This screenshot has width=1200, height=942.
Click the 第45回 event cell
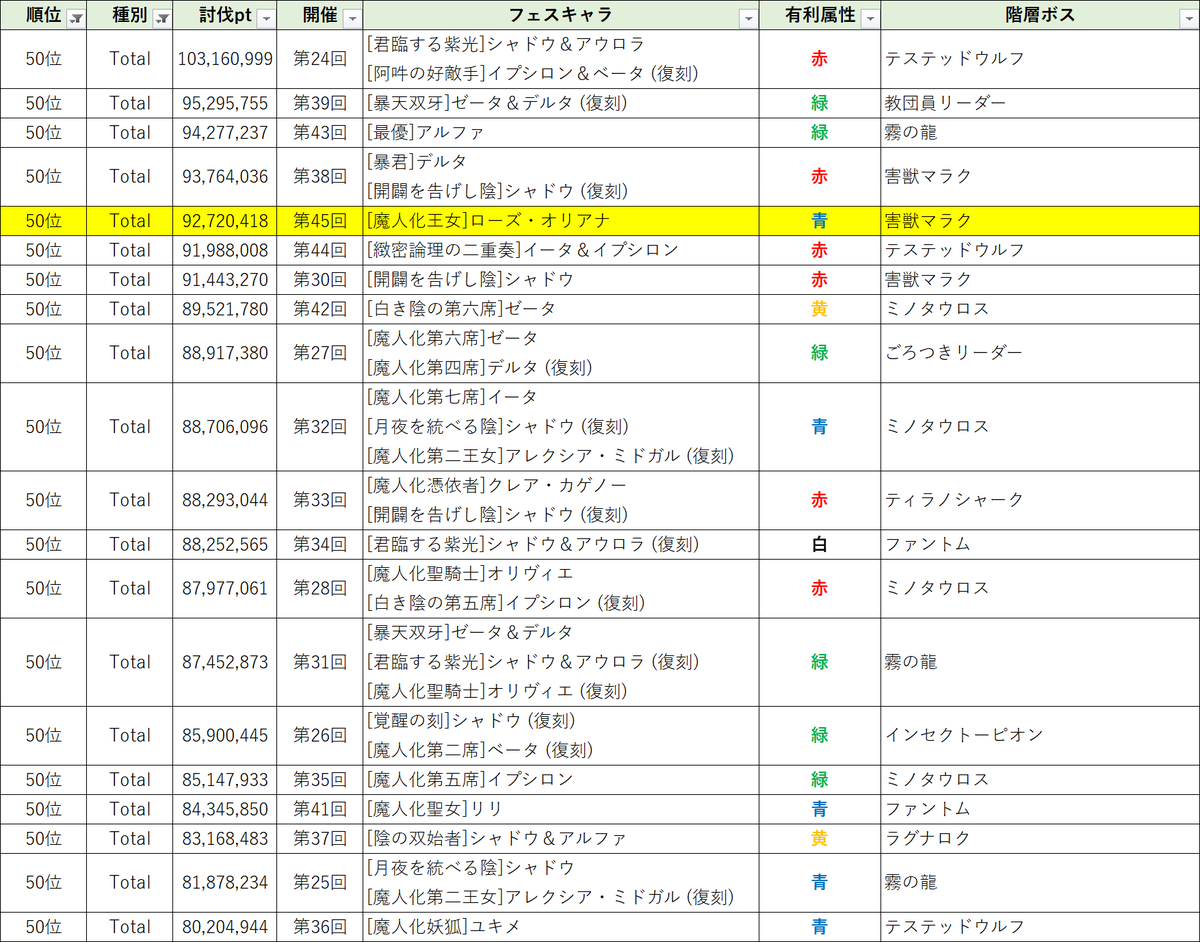[320, 220]
